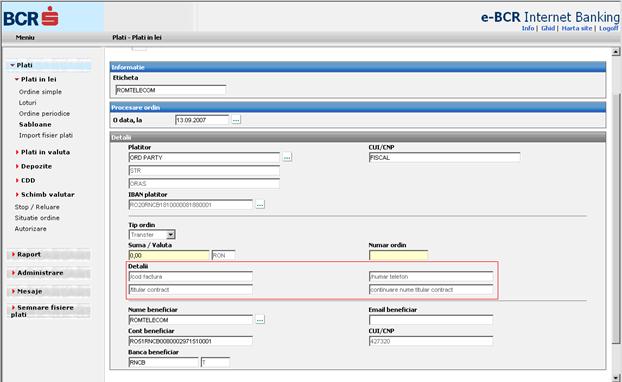Expand the Schimb valutar submenu

pos(47,194)
